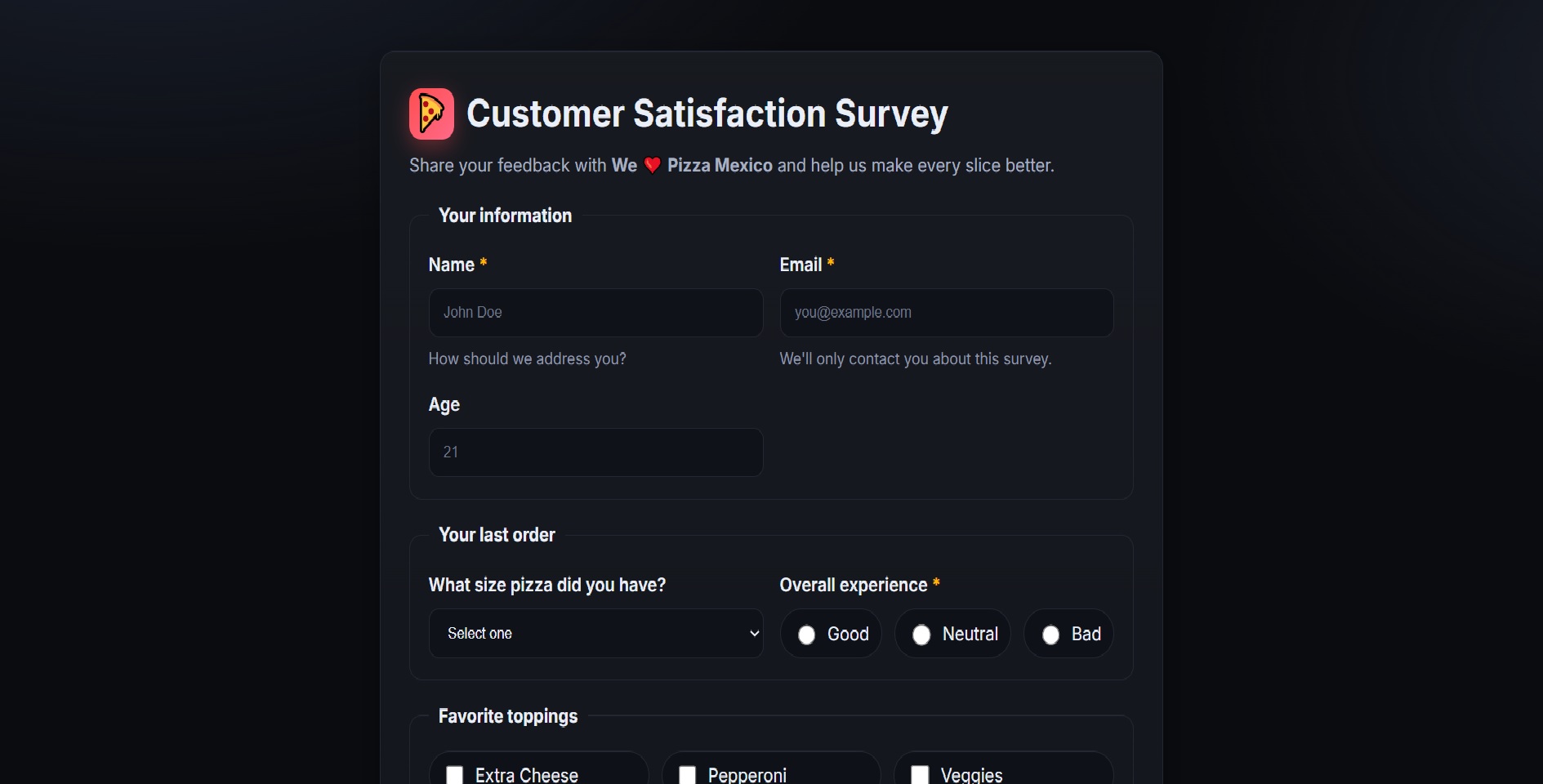Click the red heart icon in subtitle
The image size is (1543, 784).
click(652, 166)
